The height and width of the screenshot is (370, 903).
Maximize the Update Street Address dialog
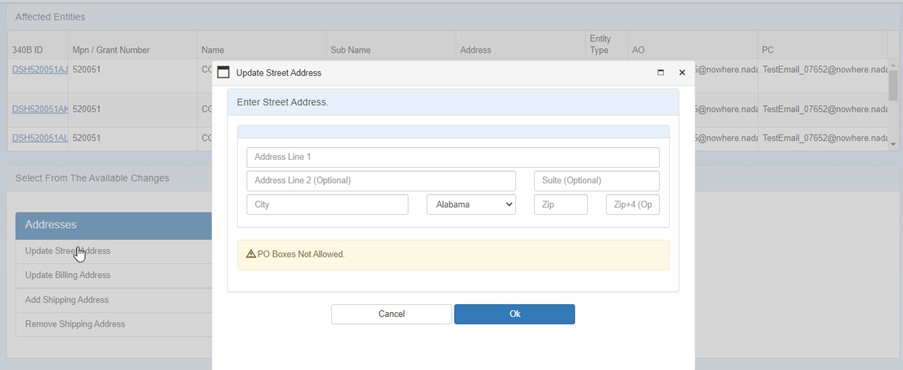pyautogui.click(x=661, y=73)
